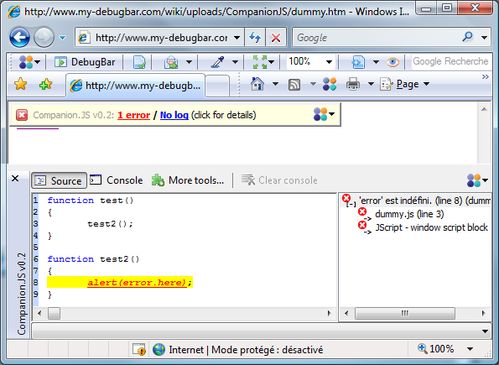The width and height of the screenshot is (499, 365).
Task: Click the Refresh page arrows icon
Action: (x=255, y=38)
